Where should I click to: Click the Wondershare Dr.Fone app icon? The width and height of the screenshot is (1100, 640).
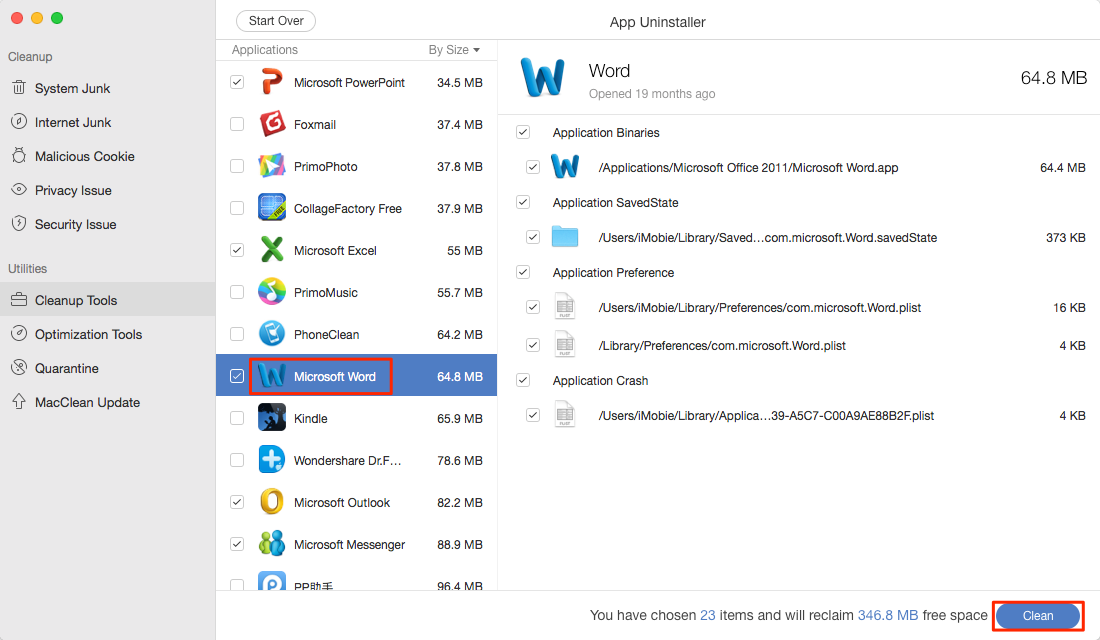pyautogui.click(x=271, y=460)
